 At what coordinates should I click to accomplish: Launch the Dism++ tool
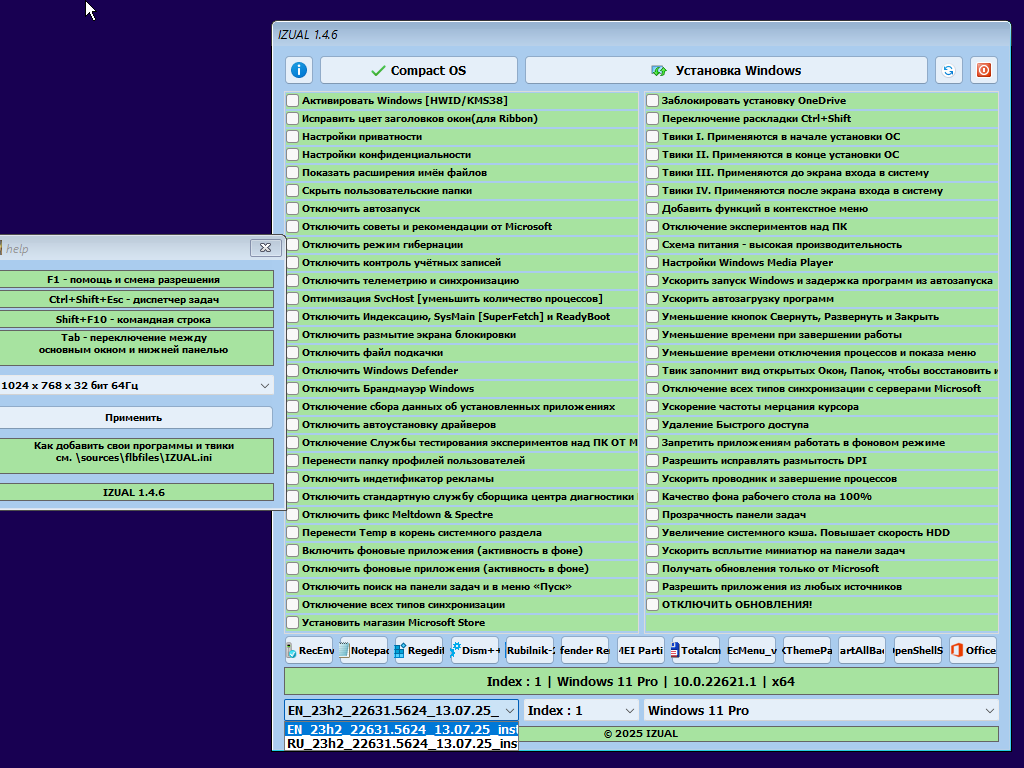475,650
